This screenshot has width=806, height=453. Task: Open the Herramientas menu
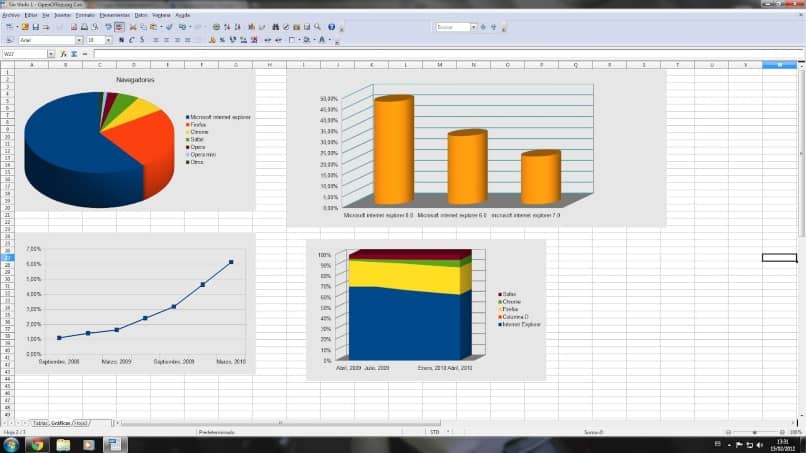(115, 15)
